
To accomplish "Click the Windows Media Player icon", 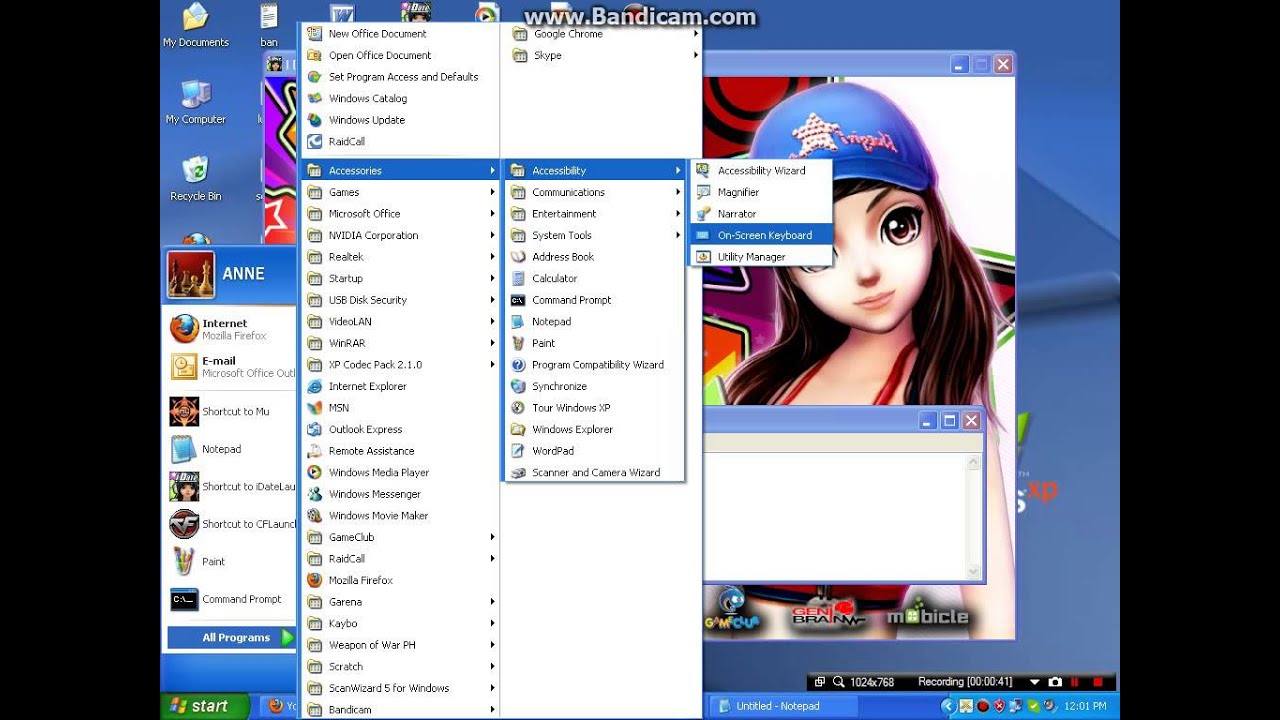I will pyautogui.click(x=315, y=472).
